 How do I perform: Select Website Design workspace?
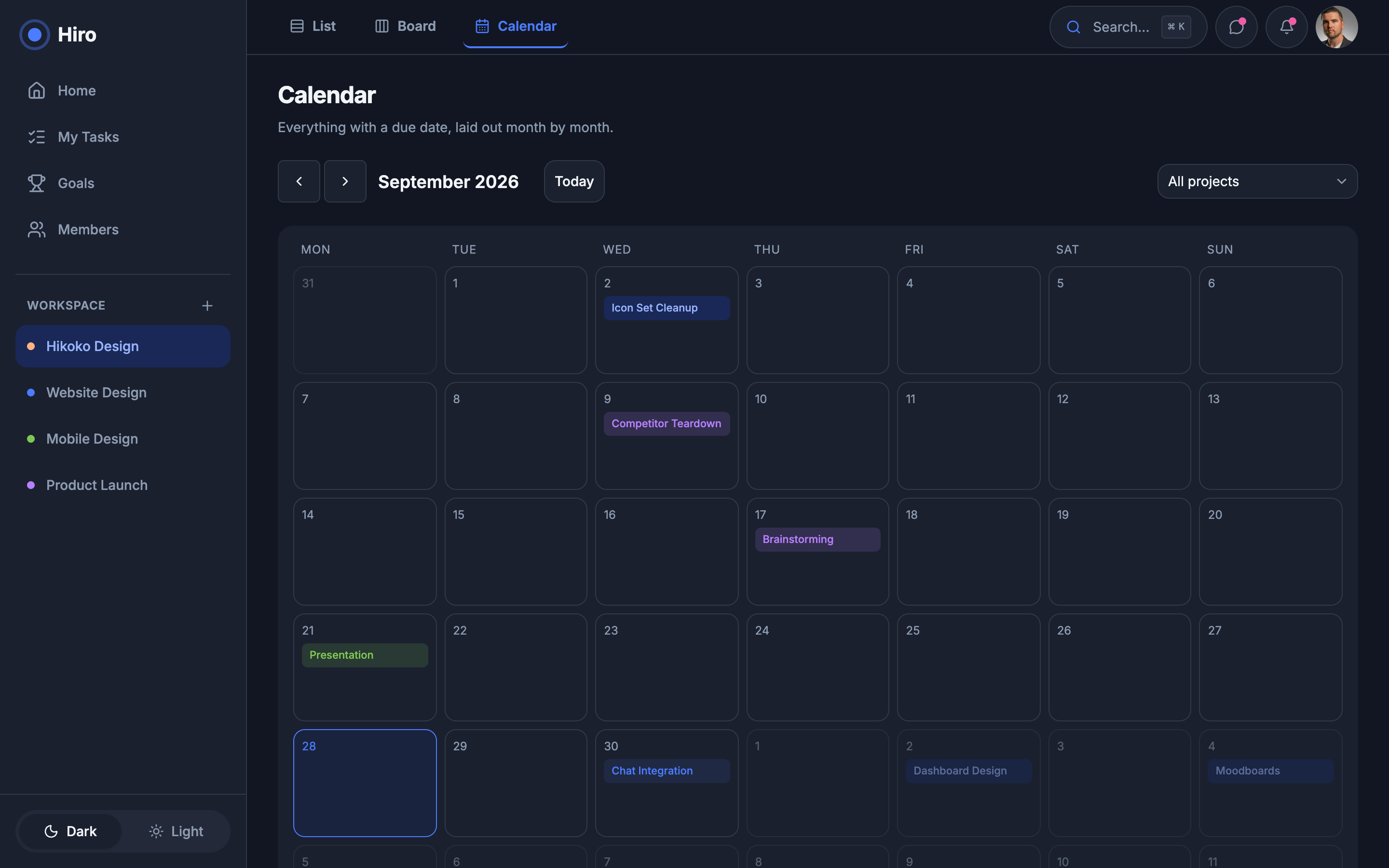(x=123, y=393)
